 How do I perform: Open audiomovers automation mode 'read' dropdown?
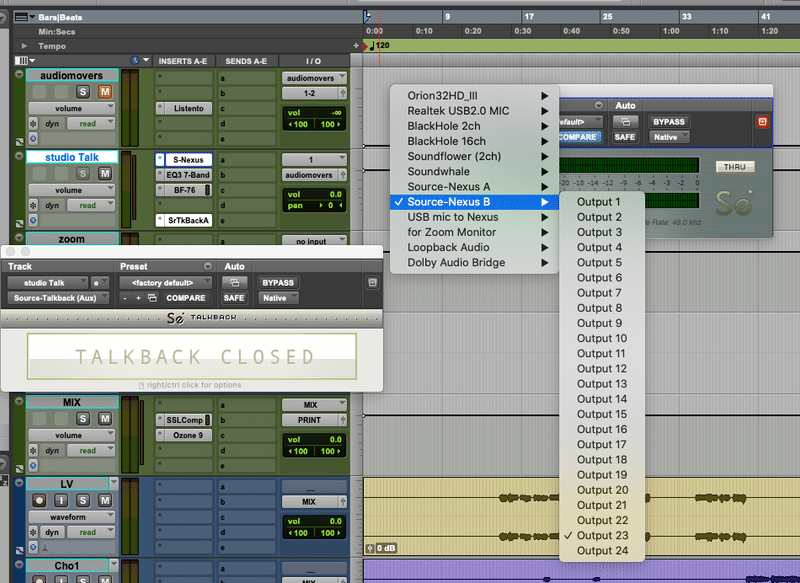click(91, 123)
